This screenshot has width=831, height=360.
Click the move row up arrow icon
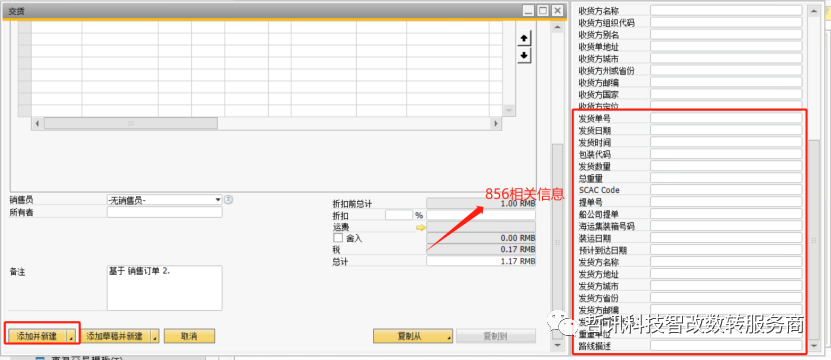click(x=524, y=38)
